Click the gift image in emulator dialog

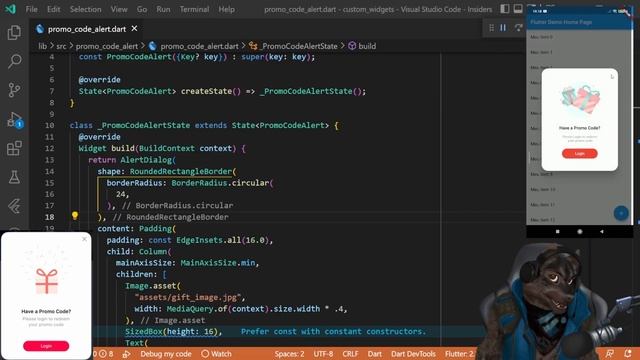580,99
